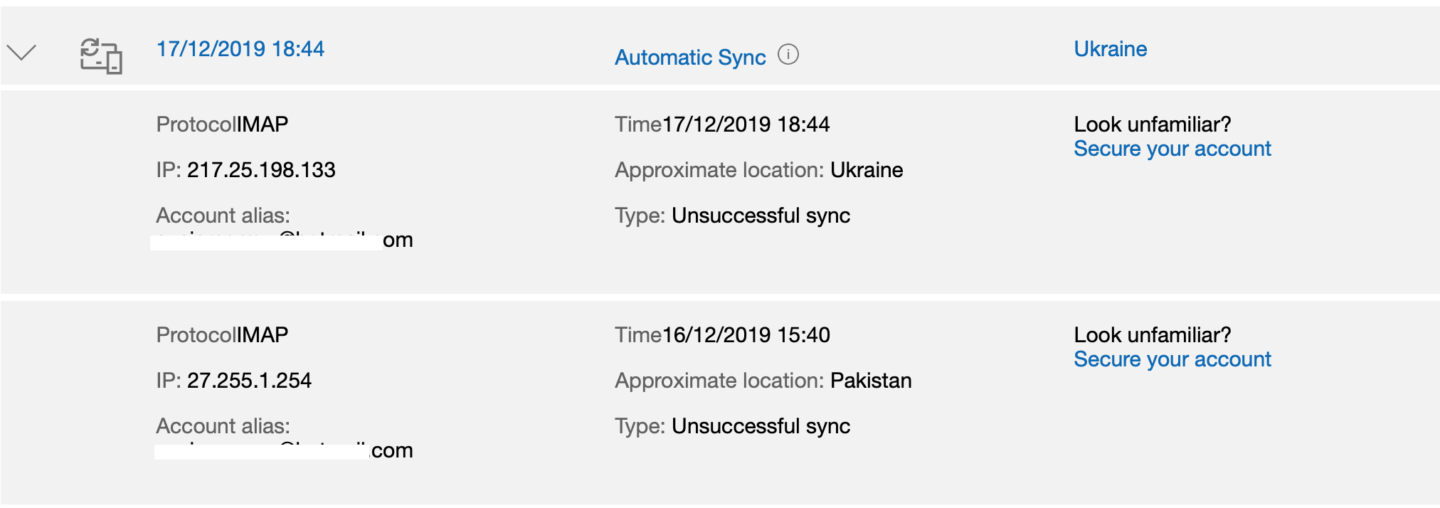Select the IP address 217.25.198.133
This screenshot has width=1440, height=508.
point(261,170)
